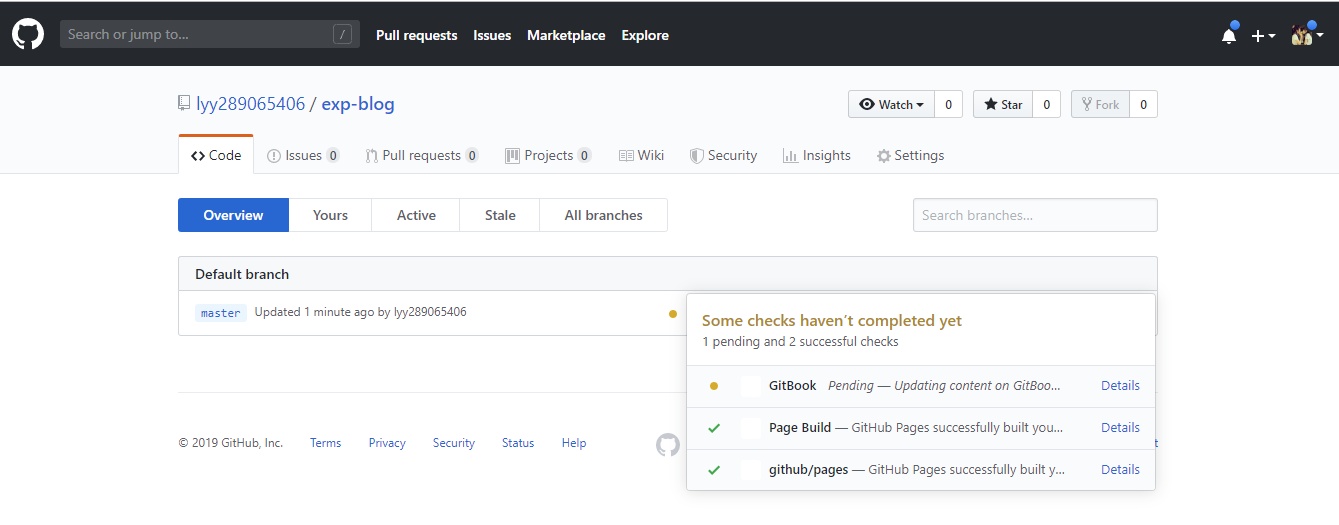
Task: Open the plus create-new dropdown
Action: (1263, 35)
